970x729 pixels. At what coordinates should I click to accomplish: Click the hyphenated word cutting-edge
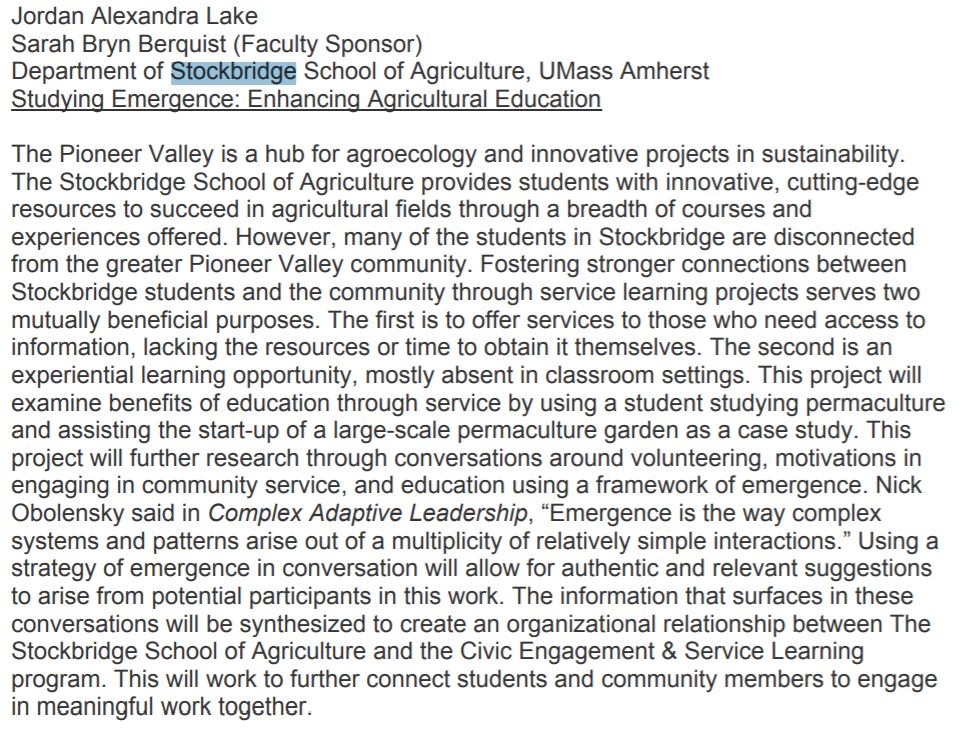point(831,184)
